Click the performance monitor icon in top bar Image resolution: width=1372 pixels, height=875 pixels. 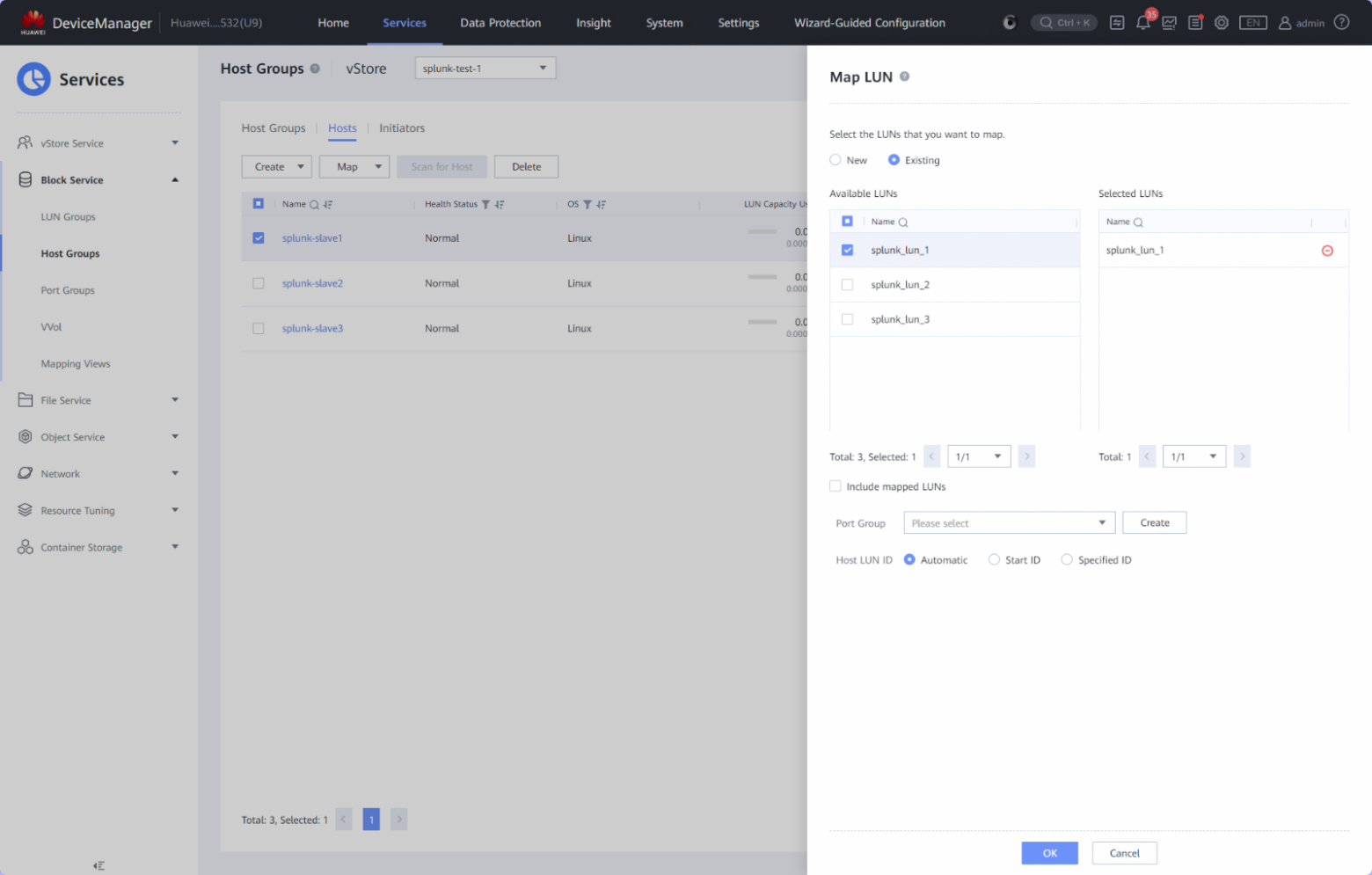click(1169, 23)
